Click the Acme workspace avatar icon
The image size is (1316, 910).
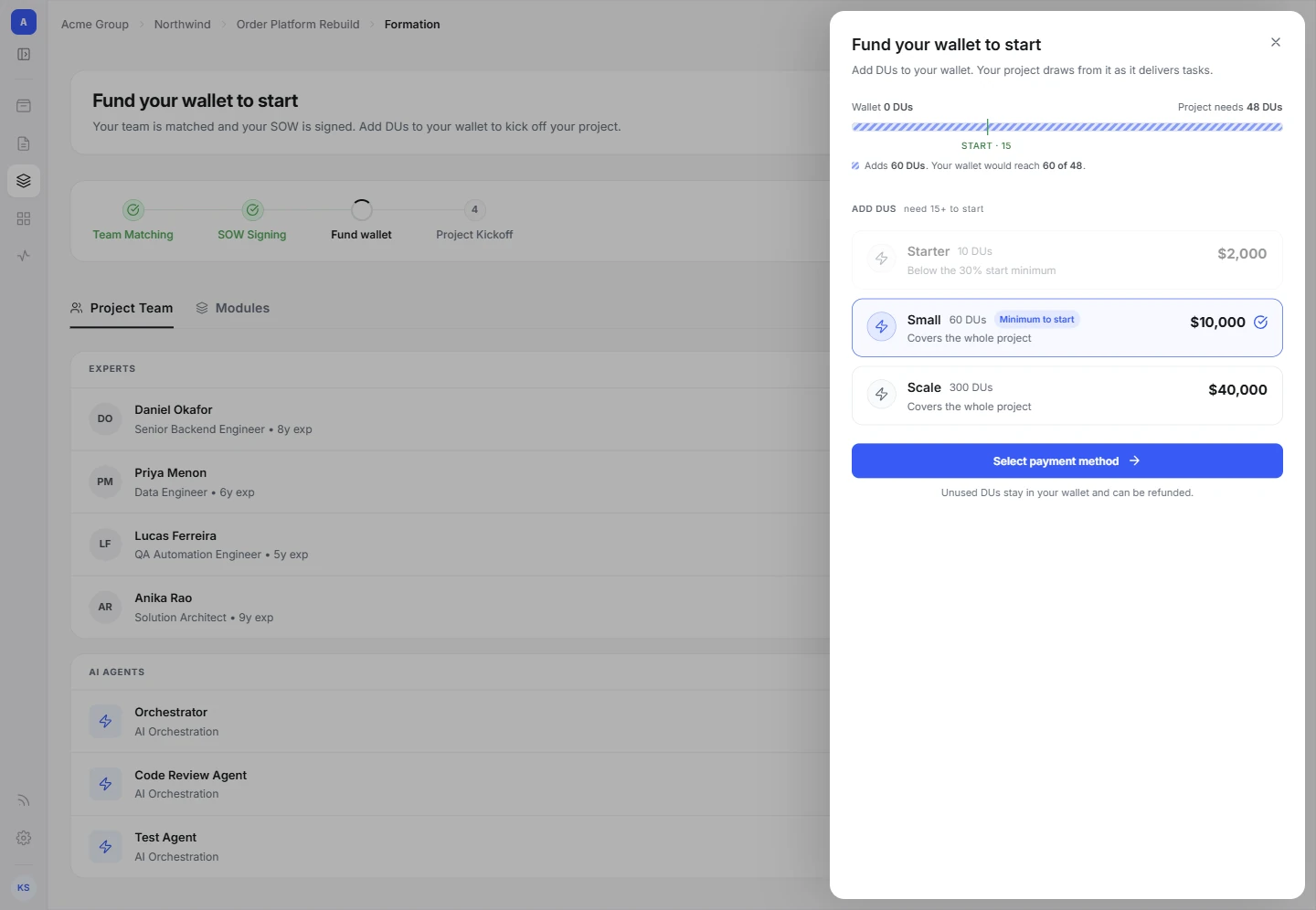point(24,22)
